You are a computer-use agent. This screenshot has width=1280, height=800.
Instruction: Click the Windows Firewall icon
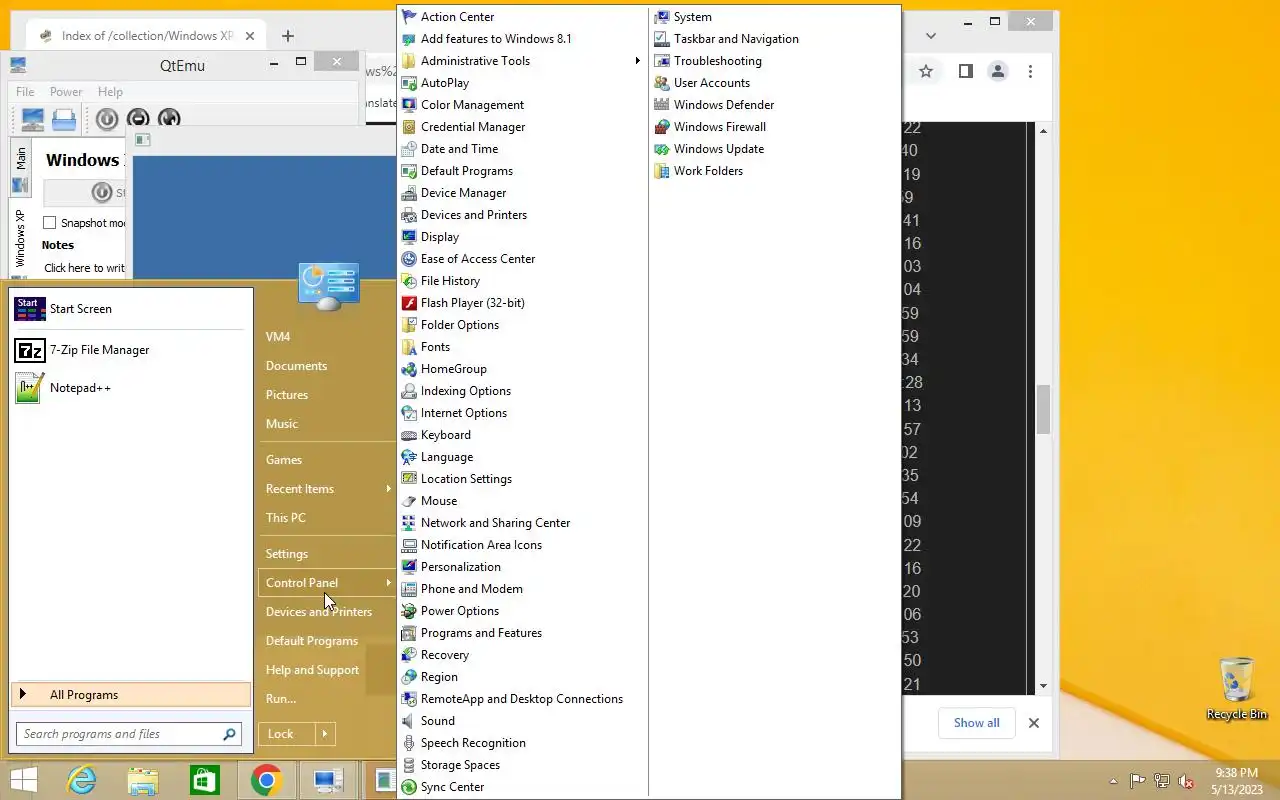(661, 127)
